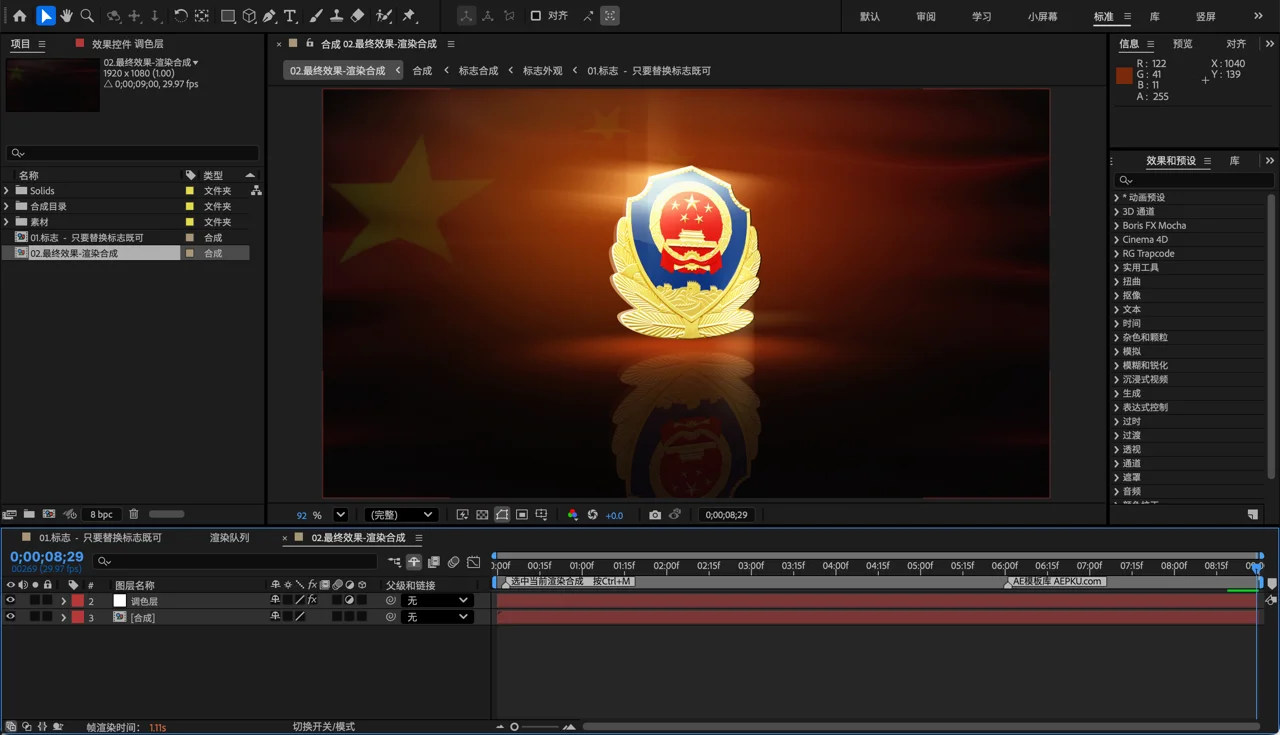The width and height of the screenshot is (1280, 735).
Task: Switch to the 预览 panel tab
Action: [1182, 44]
